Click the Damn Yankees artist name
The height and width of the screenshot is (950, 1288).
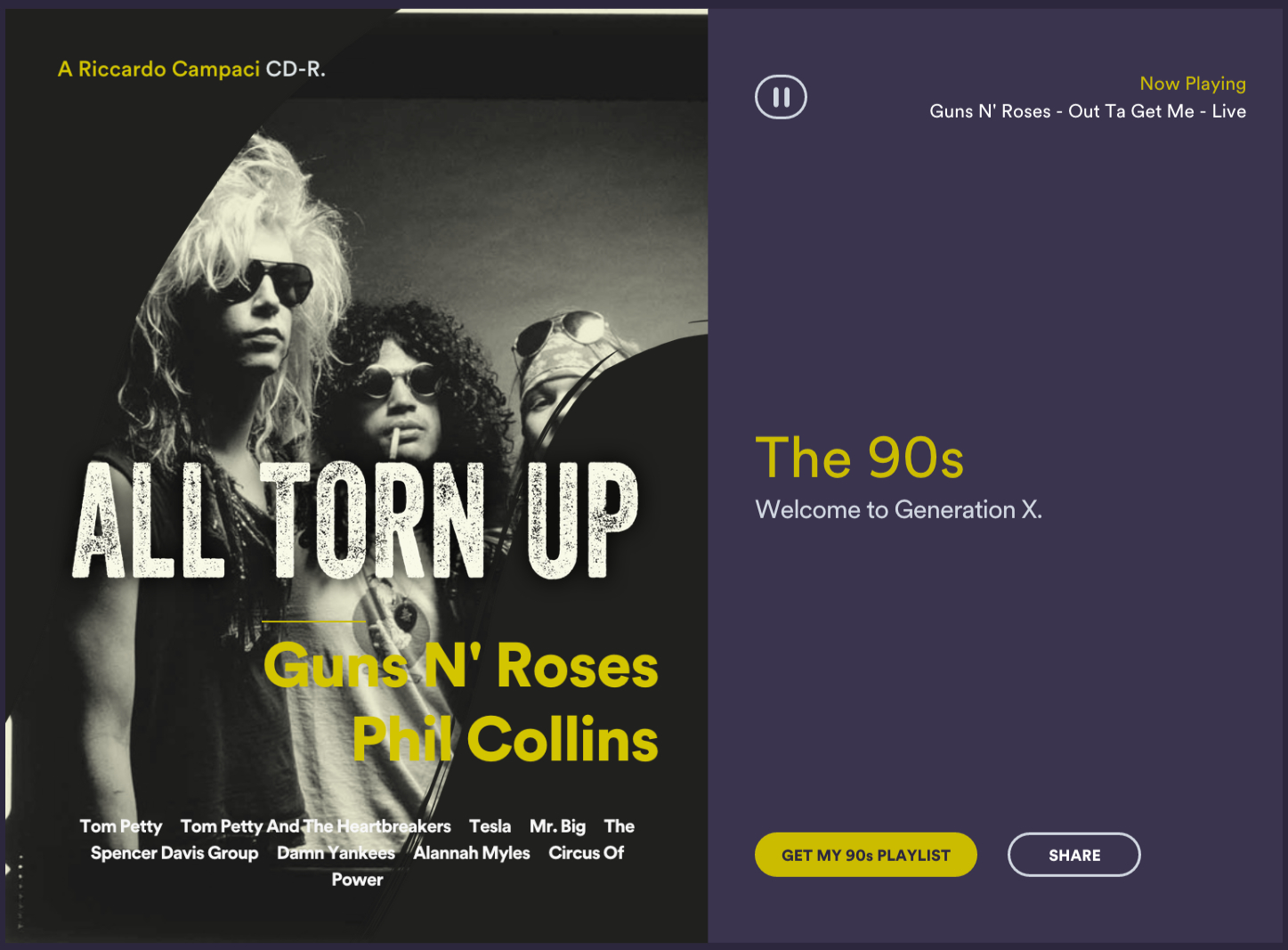[x=336, y=853]
